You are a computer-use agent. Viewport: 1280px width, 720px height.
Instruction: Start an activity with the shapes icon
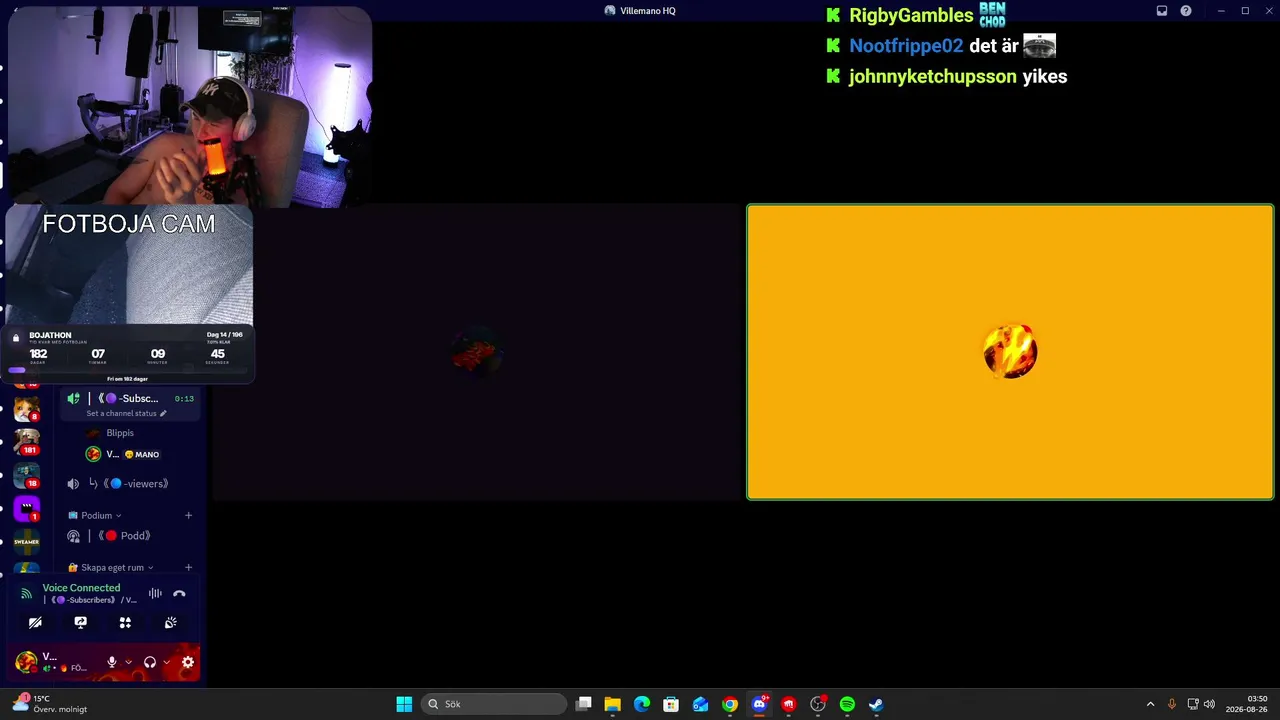(125, 622)
